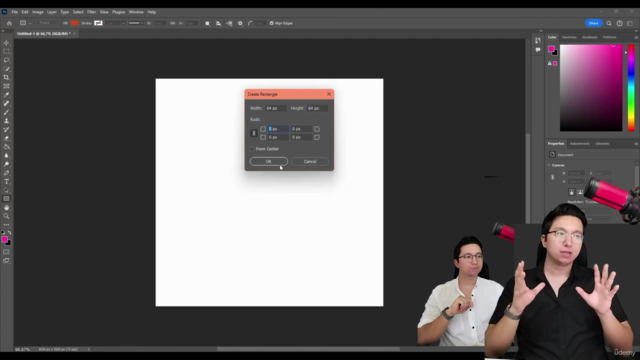
Task: Select the Clone Stamp tool
Action: pyautogui.click(x=6, y=121)
